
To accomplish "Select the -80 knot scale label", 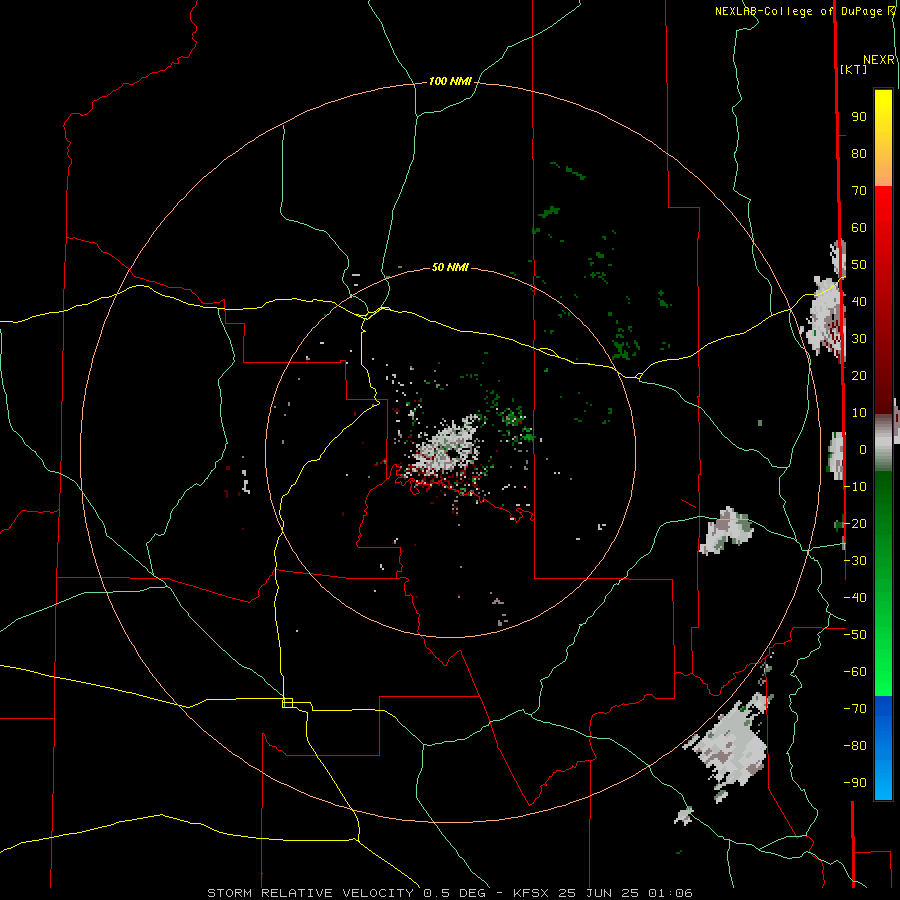I will (x=855, y=746).
